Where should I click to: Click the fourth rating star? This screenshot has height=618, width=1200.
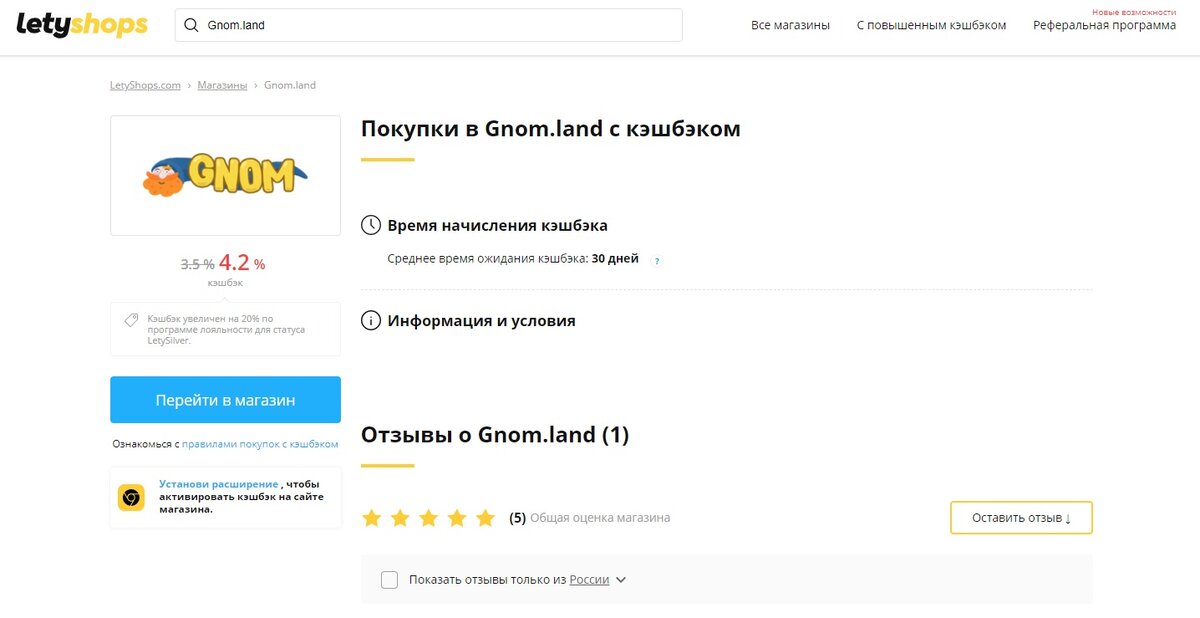coord(457,518)
